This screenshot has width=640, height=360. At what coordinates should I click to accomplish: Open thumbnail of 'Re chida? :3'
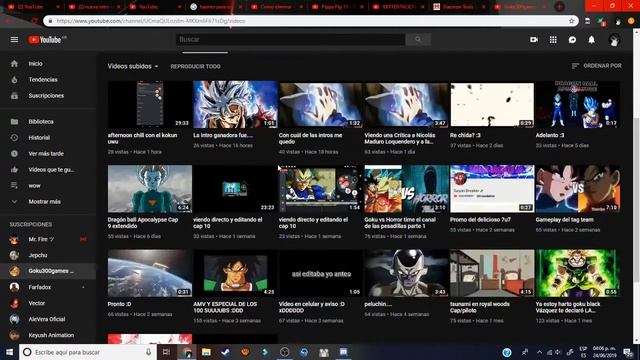point(492,104)
